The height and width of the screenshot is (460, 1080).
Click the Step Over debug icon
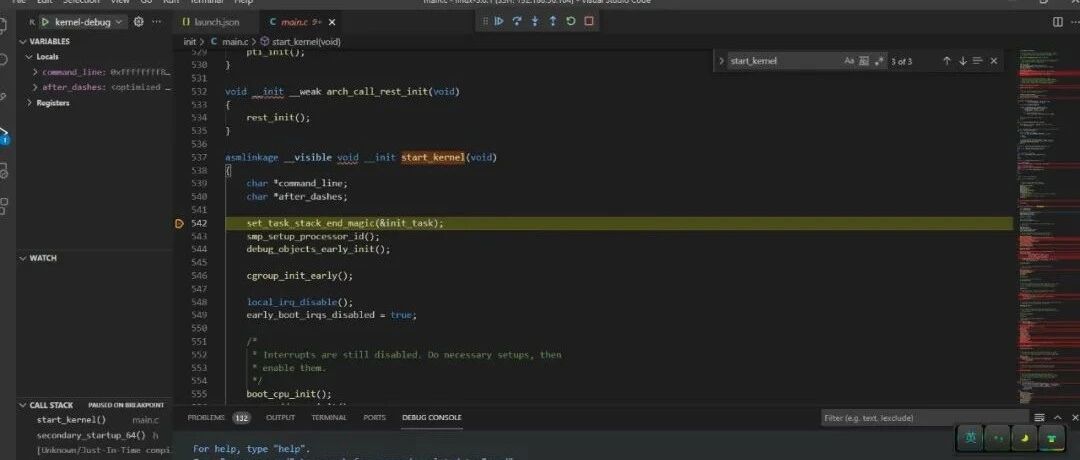tap(517, 21)
